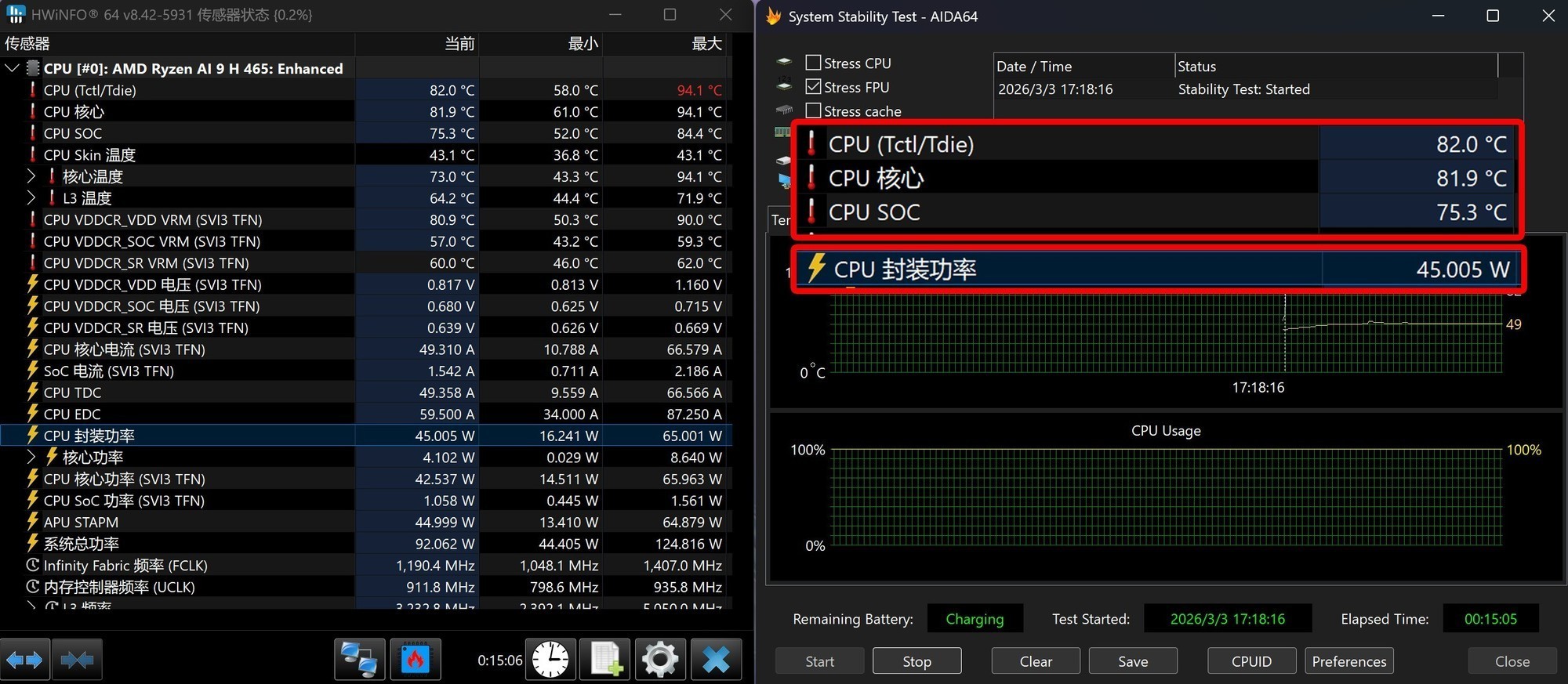1568x684 pixels.
Task: Uncheck the Stress FPU checkbox
Action: pyautogui.click(x=814, y=87)
